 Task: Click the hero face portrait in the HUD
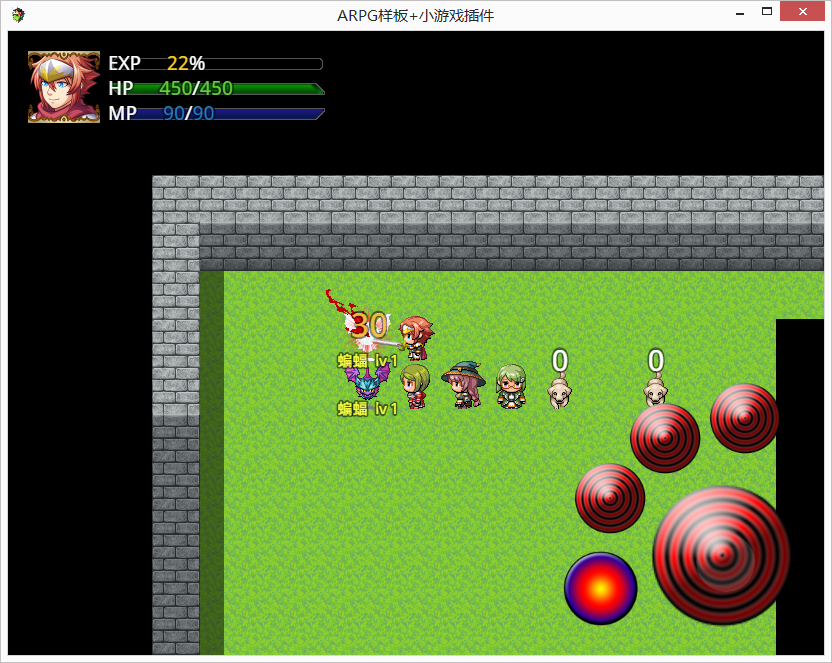pos(64,87)
